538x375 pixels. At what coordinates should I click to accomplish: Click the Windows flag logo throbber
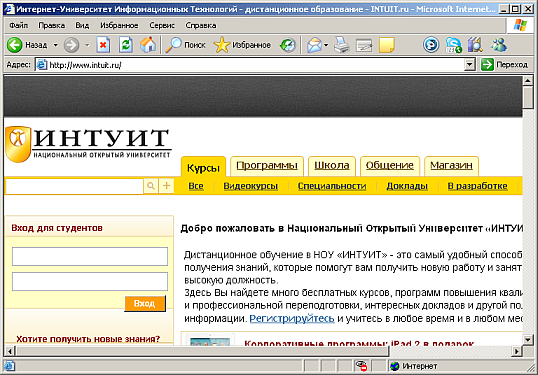(x=520, y=25)
